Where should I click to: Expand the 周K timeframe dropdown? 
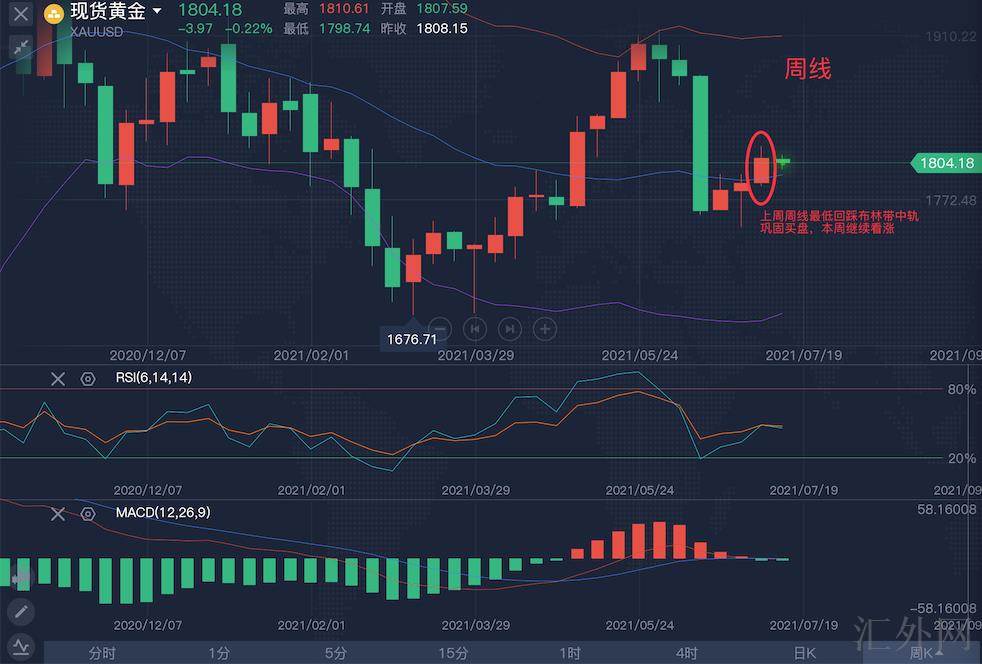pos(925,653)
